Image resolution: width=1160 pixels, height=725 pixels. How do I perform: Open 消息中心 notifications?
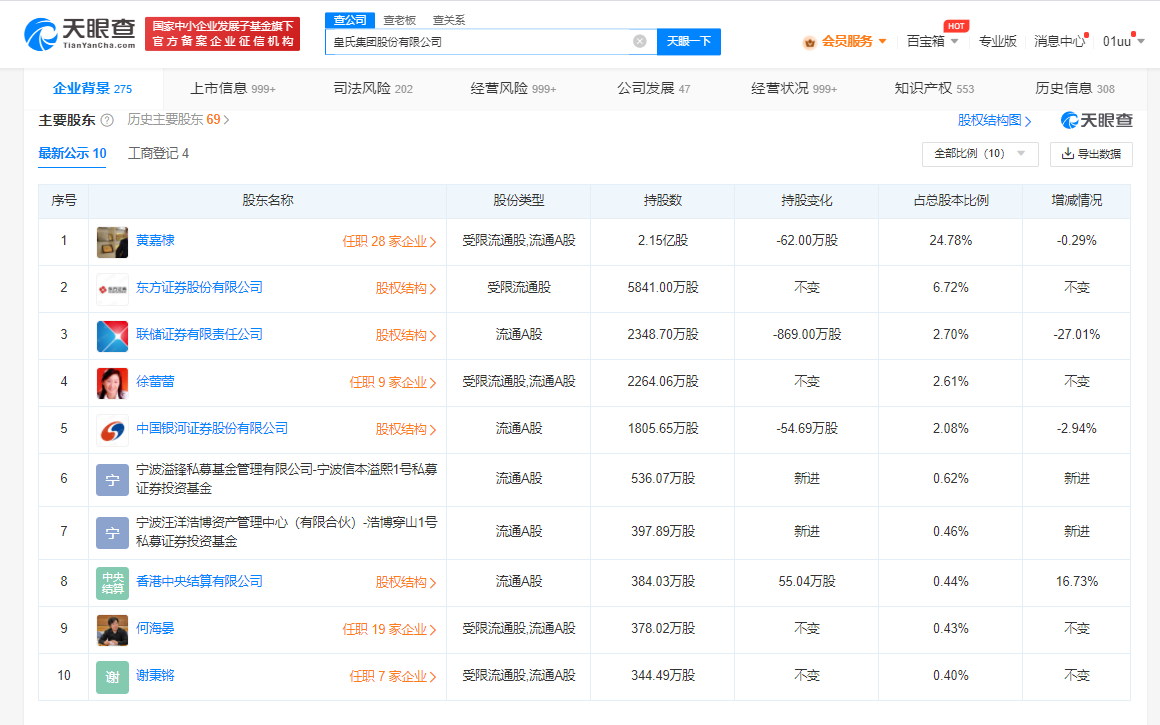pyautogui.click(x=1059, y=41)
